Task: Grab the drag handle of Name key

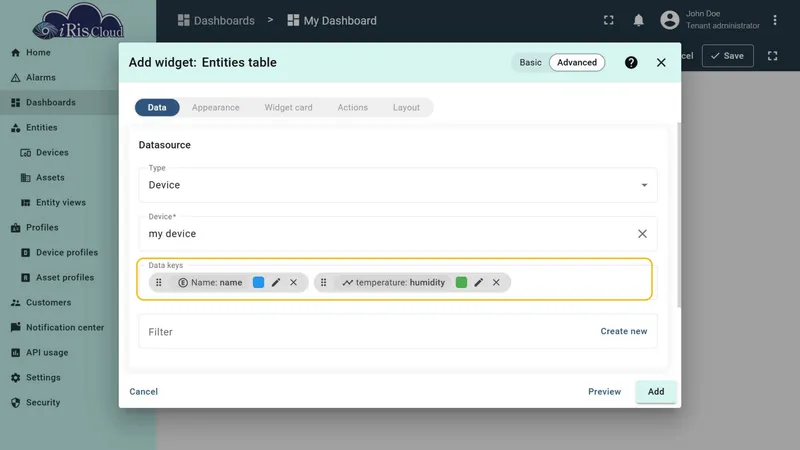Action: point(159,282)
